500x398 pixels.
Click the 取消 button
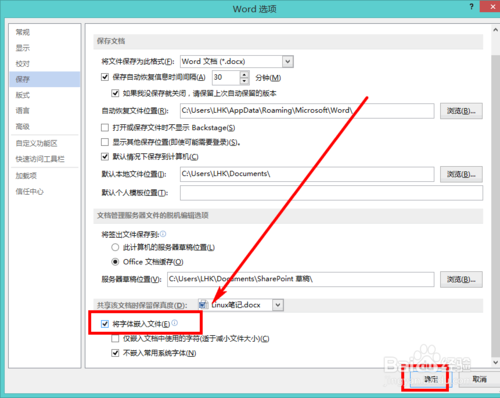[479, 379]
